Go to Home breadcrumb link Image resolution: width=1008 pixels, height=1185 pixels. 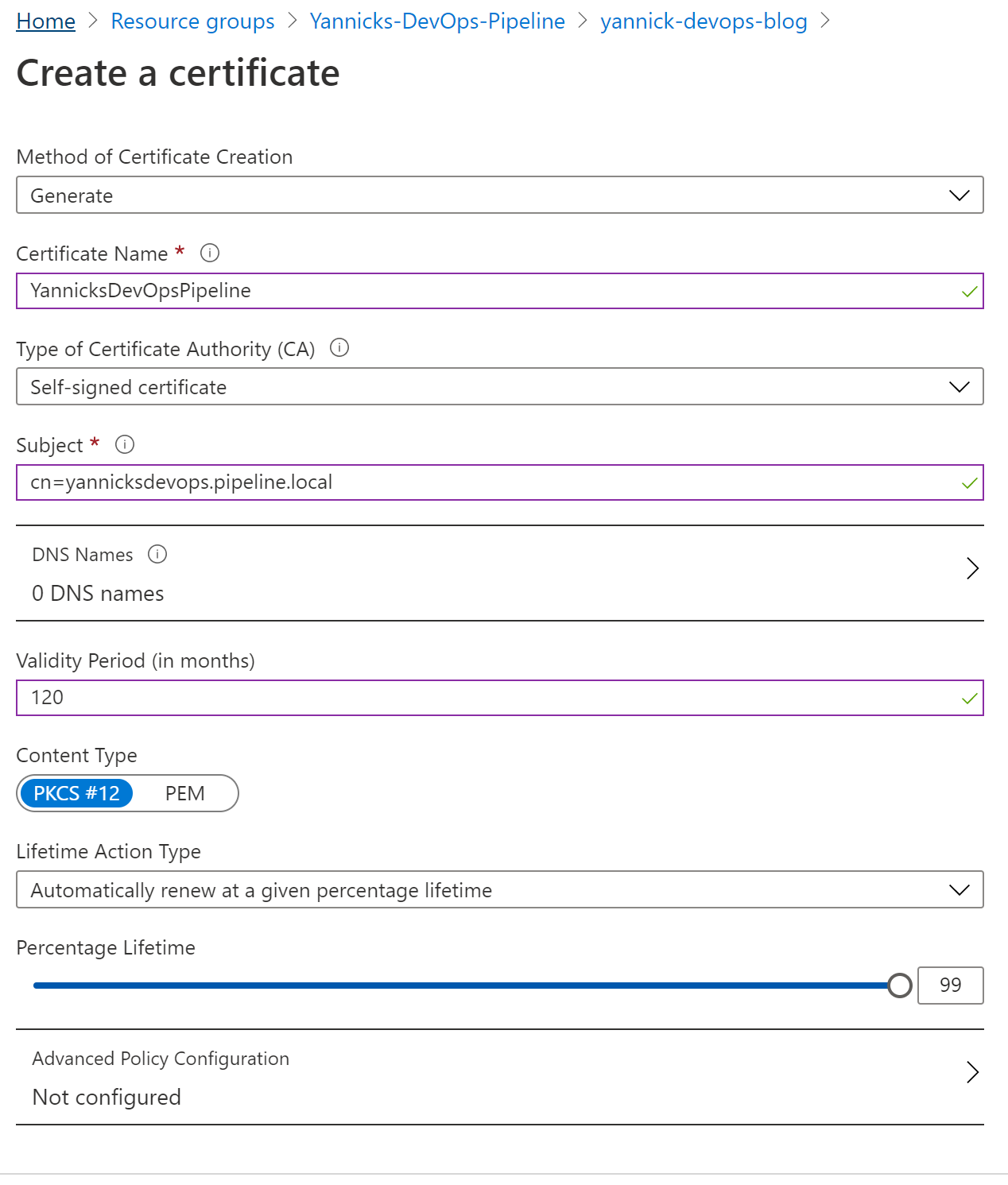tap(46, 21)
